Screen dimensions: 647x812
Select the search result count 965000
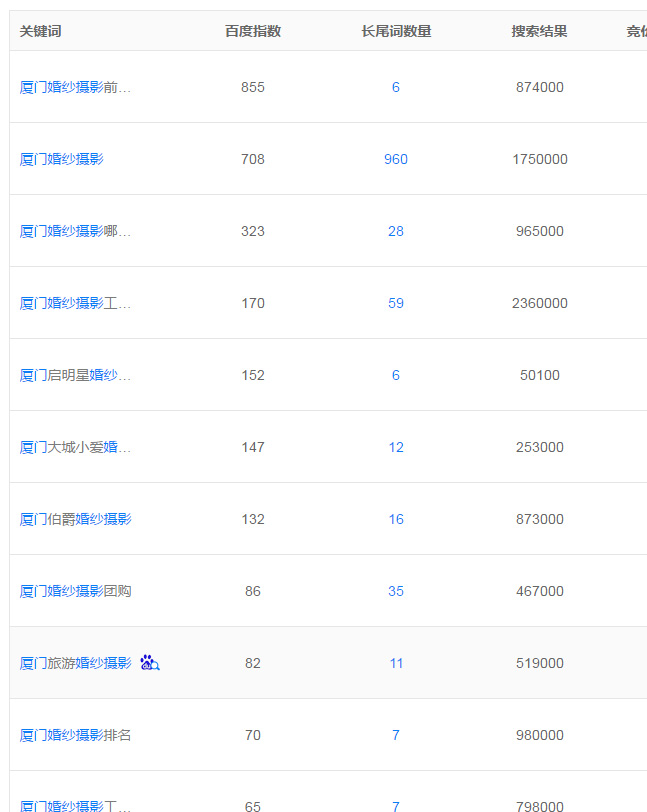pyautogui.click(x=540, y=231)
